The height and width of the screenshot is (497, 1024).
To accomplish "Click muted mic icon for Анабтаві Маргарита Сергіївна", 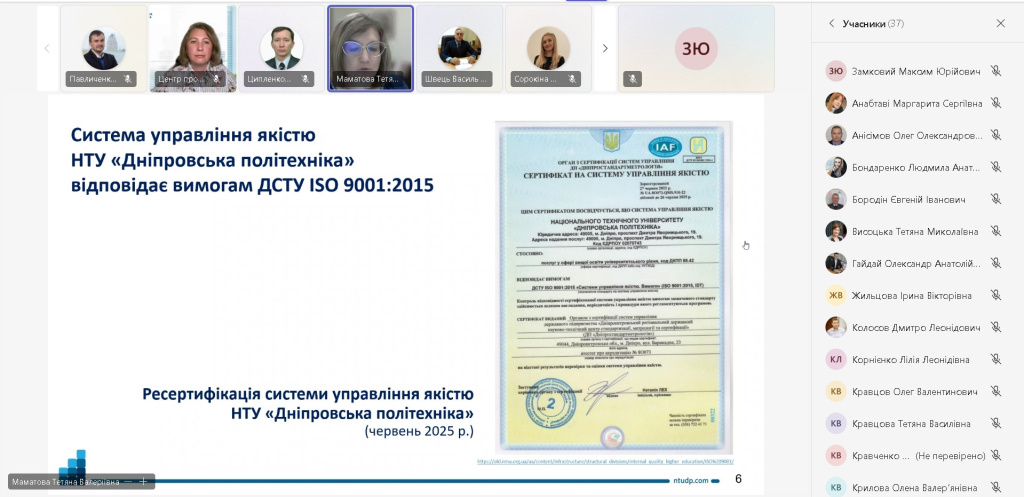I will (995, 103).
